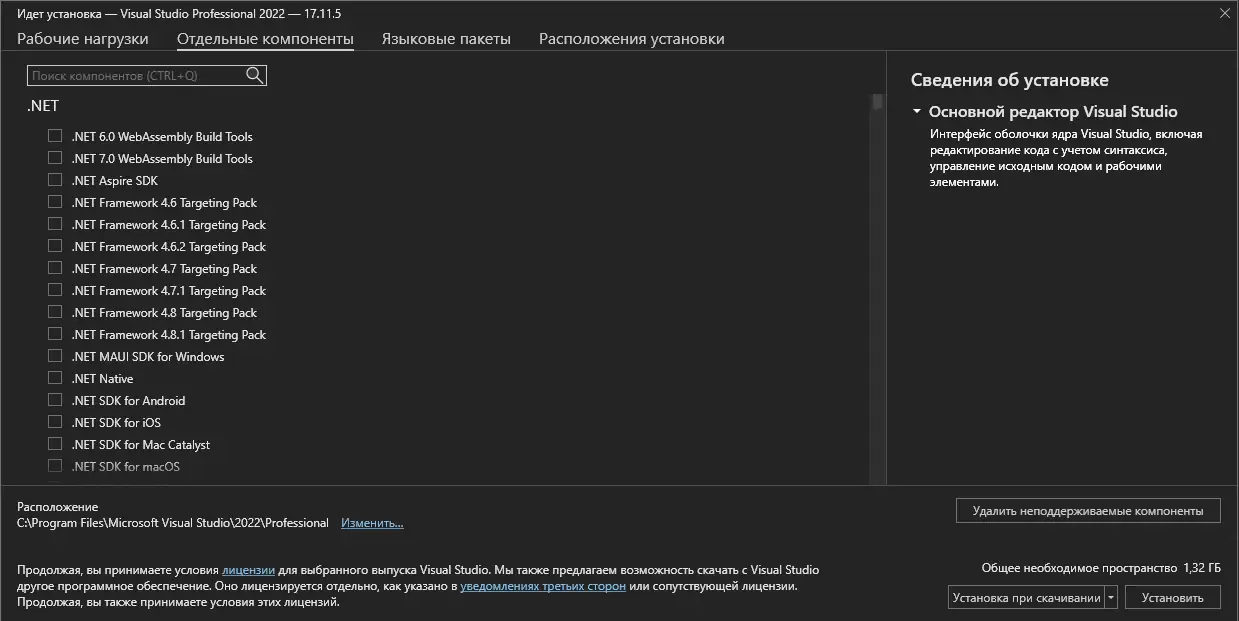
Task: Close the installer window with the X
Action: pyautogui.click(x=1225, y=14)
